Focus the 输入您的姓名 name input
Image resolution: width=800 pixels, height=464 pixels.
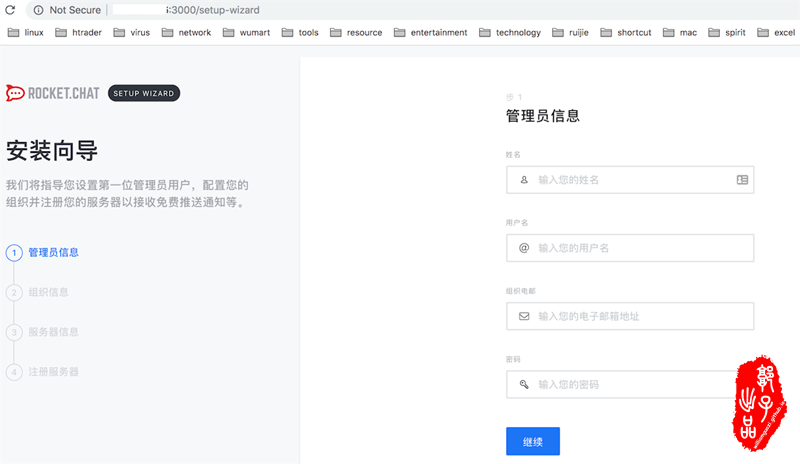tap(630, 180)
